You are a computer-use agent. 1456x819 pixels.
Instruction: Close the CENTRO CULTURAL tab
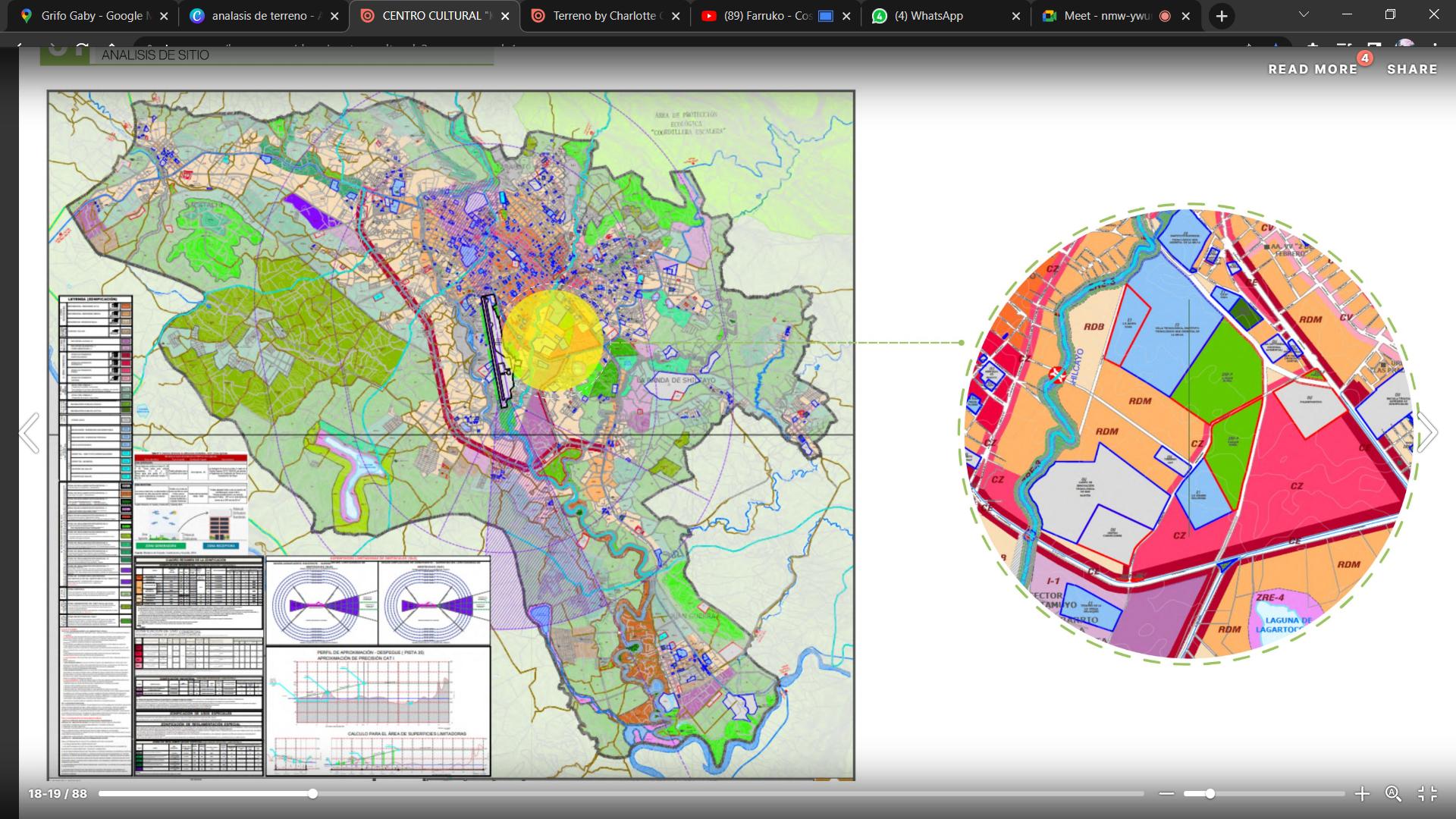(x=505, y=16)
